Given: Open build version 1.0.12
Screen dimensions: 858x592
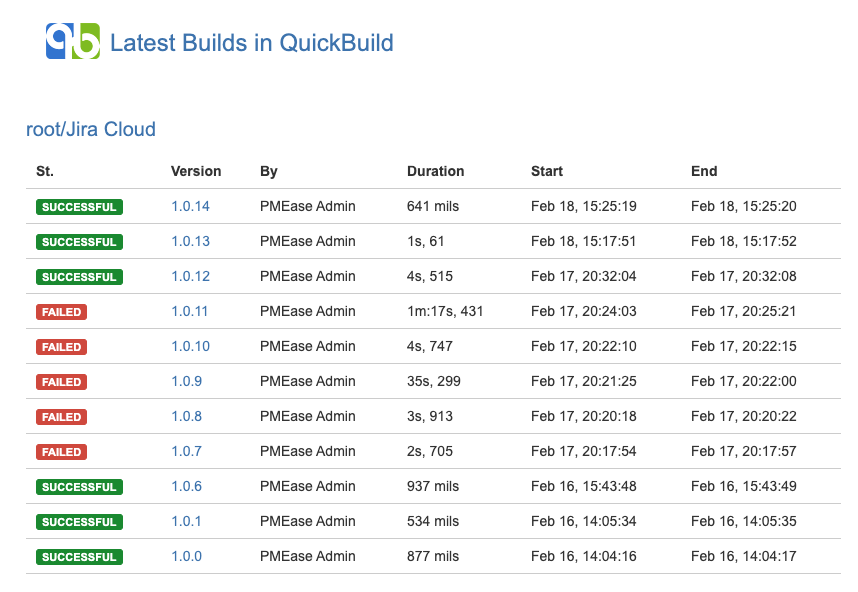Looking at the screenshot, I should pos(190,276).
